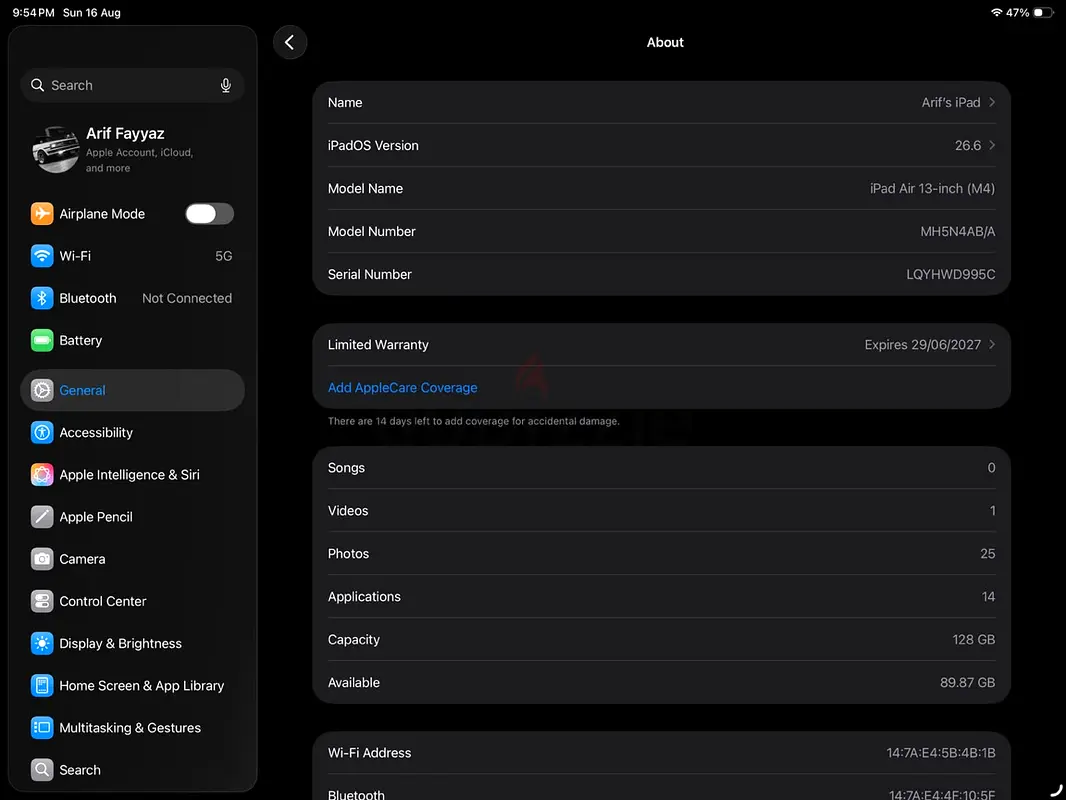This screenshot has height=800, width=1066.
Task: Open Wi-Fi settings in sidebar
Action: (133, 256)
